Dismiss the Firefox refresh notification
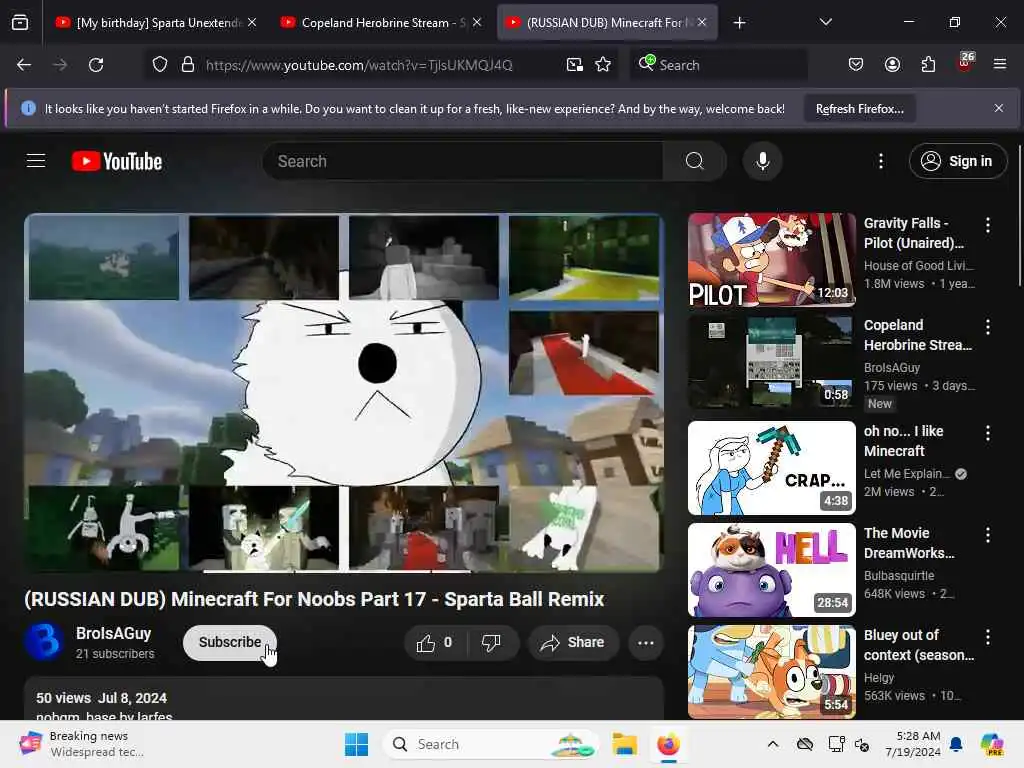 999,108
